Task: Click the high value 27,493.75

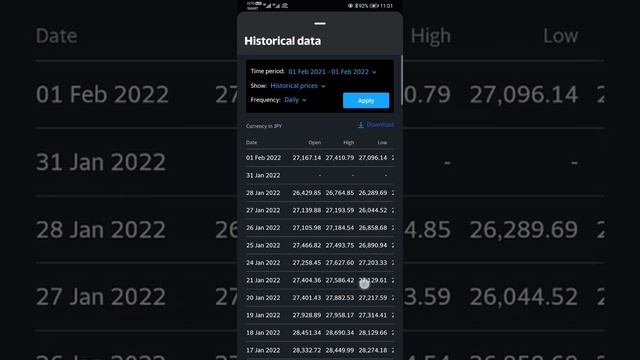Action: 340,245
